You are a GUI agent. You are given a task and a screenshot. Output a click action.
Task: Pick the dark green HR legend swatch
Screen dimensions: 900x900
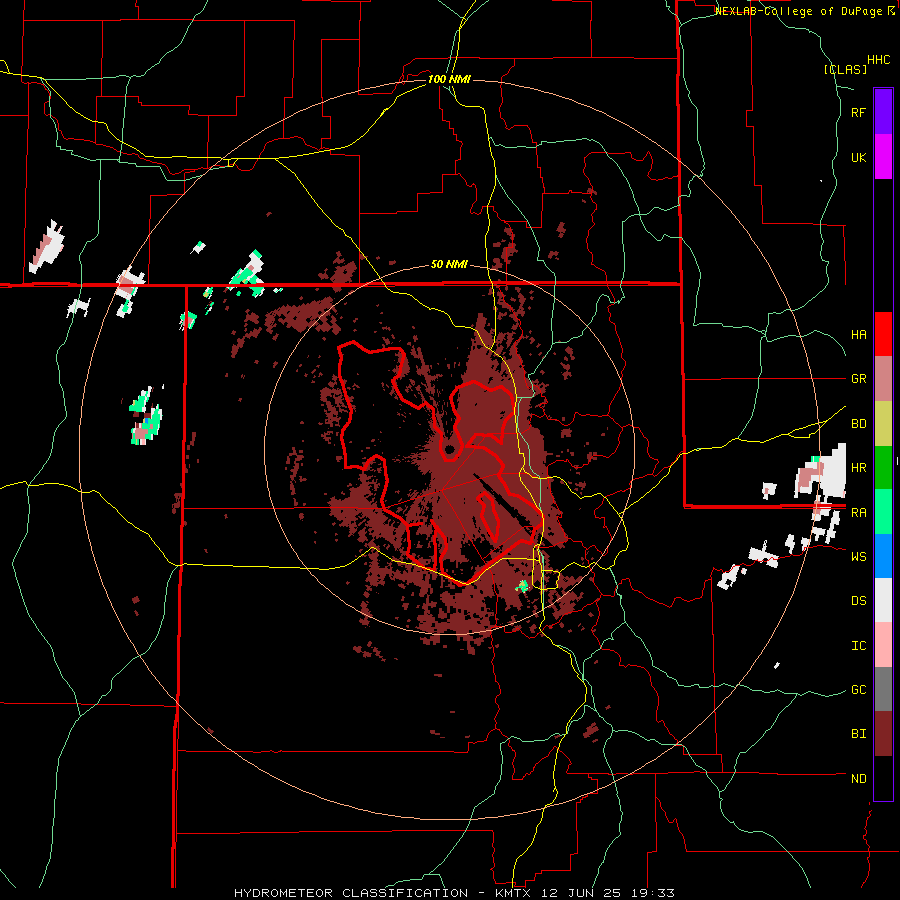[x=883, y=467]
